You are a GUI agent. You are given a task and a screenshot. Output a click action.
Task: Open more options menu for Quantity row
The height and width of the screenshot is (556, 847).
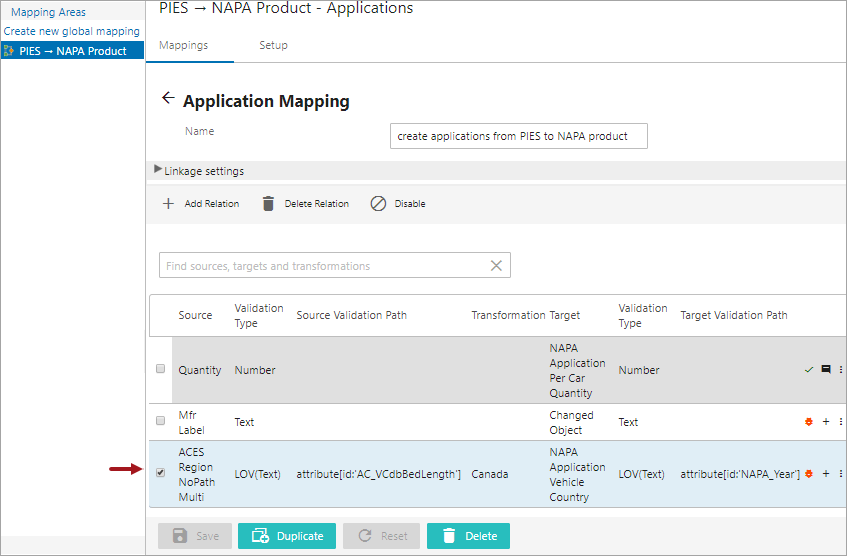(x=840, y=370)
